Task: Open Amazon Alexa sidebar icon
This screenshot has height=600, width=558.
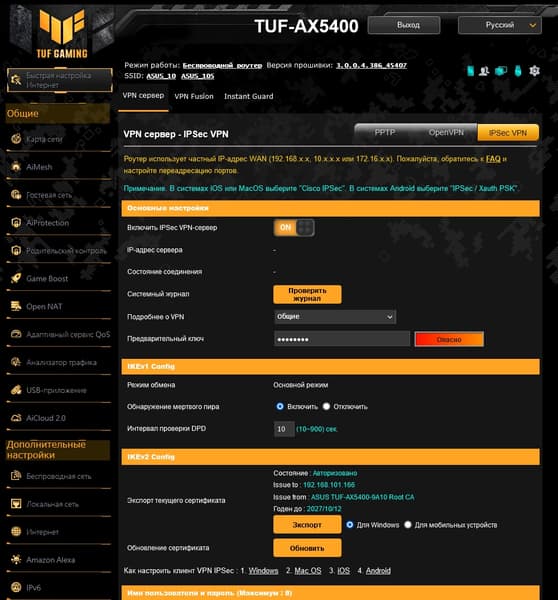Action: (16, 559)
